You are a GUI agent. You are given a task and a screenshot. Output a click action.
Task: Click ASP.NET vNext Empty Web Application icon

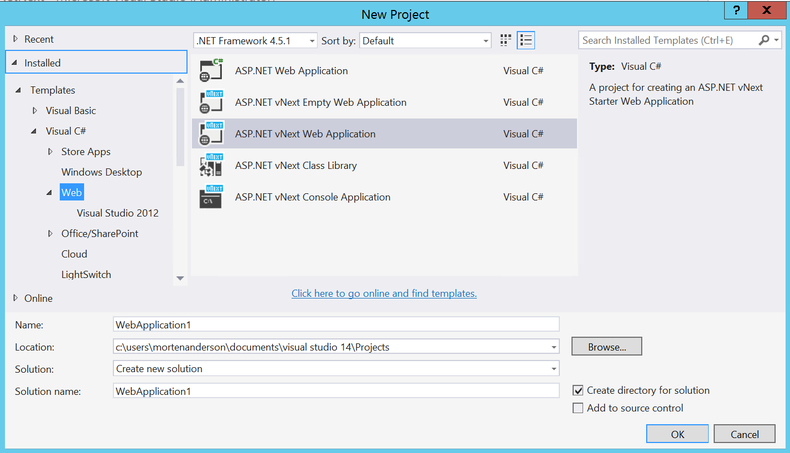pyautogui.click(x=211, y=102)
